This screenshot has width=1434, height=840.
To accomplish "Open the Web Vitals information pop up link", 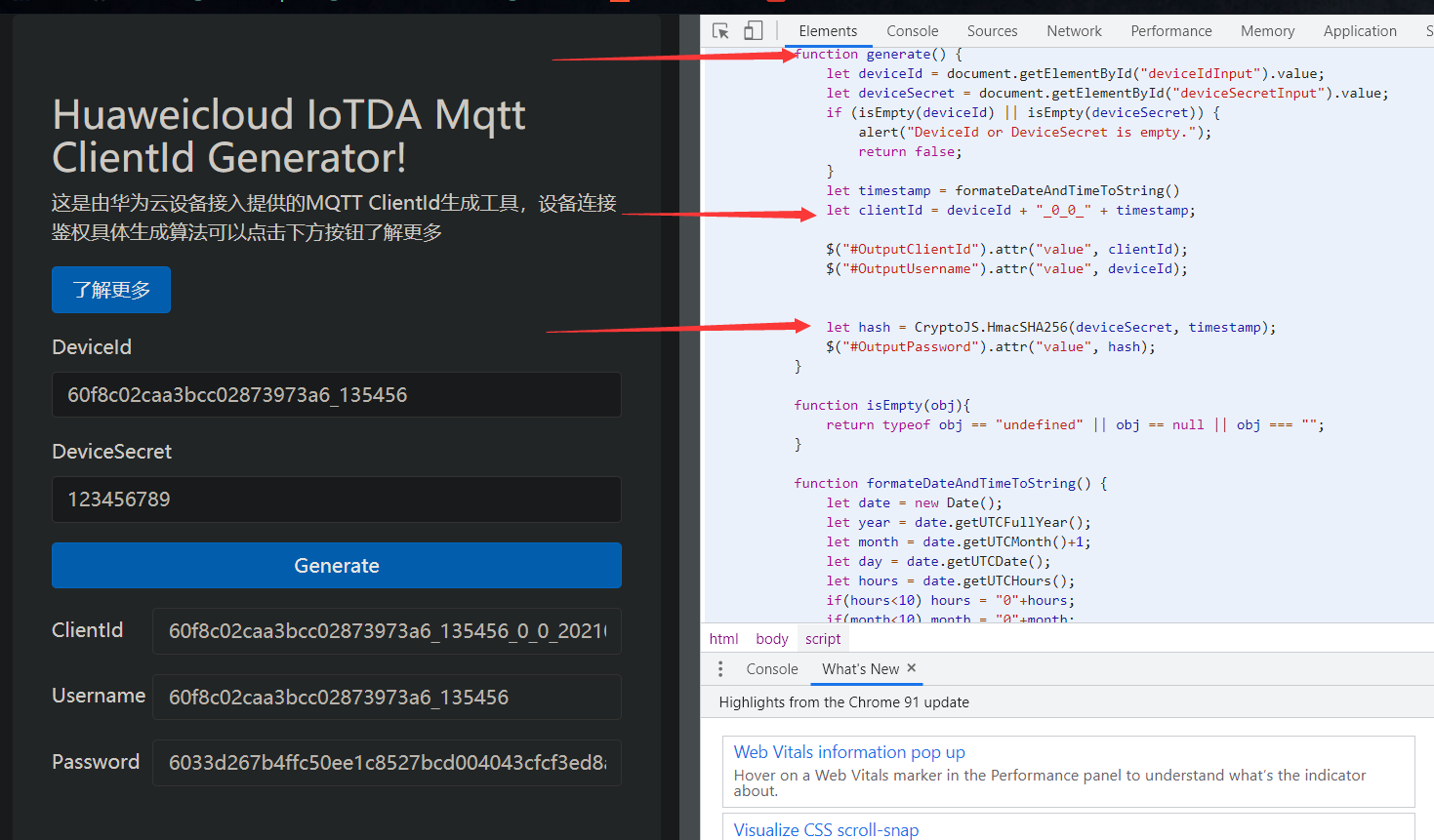I will coord(849,752).
